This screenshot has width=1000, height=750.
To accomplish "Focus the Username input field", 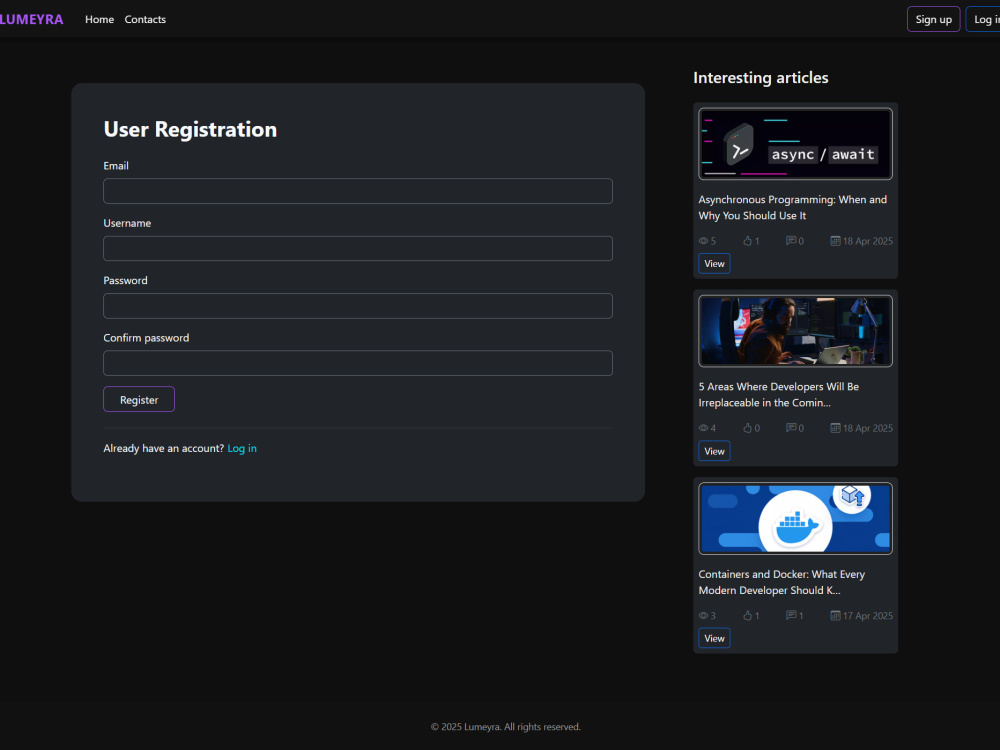I will point(358,248).
